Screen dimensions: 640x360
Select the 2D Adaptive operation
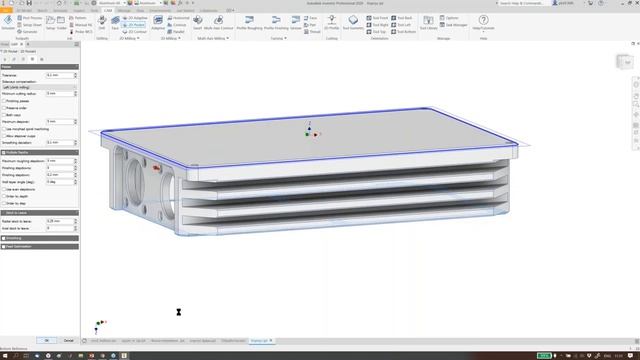point(135,18)
